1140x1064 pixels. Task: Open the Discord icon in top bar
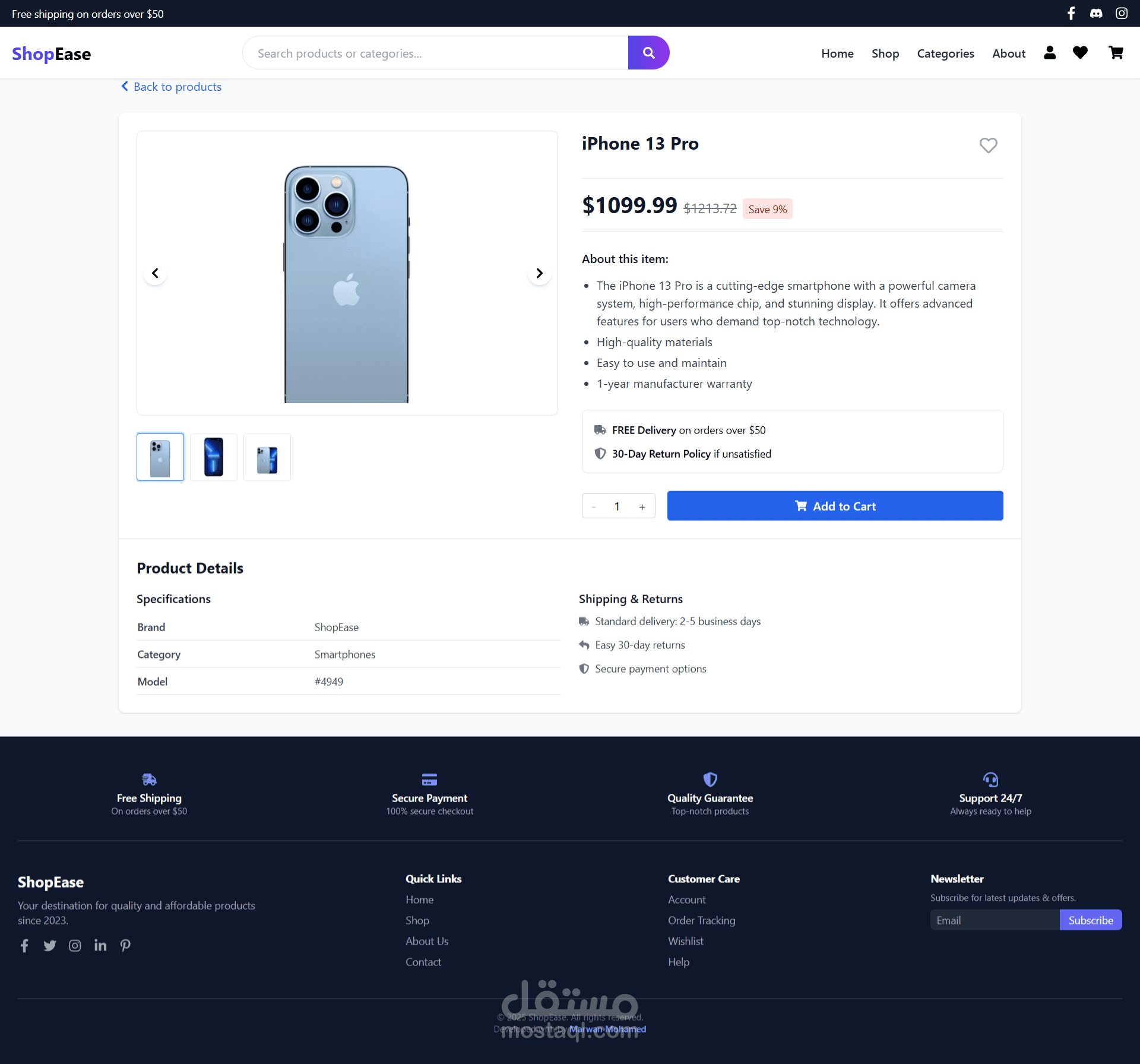tap(1096, 13)
